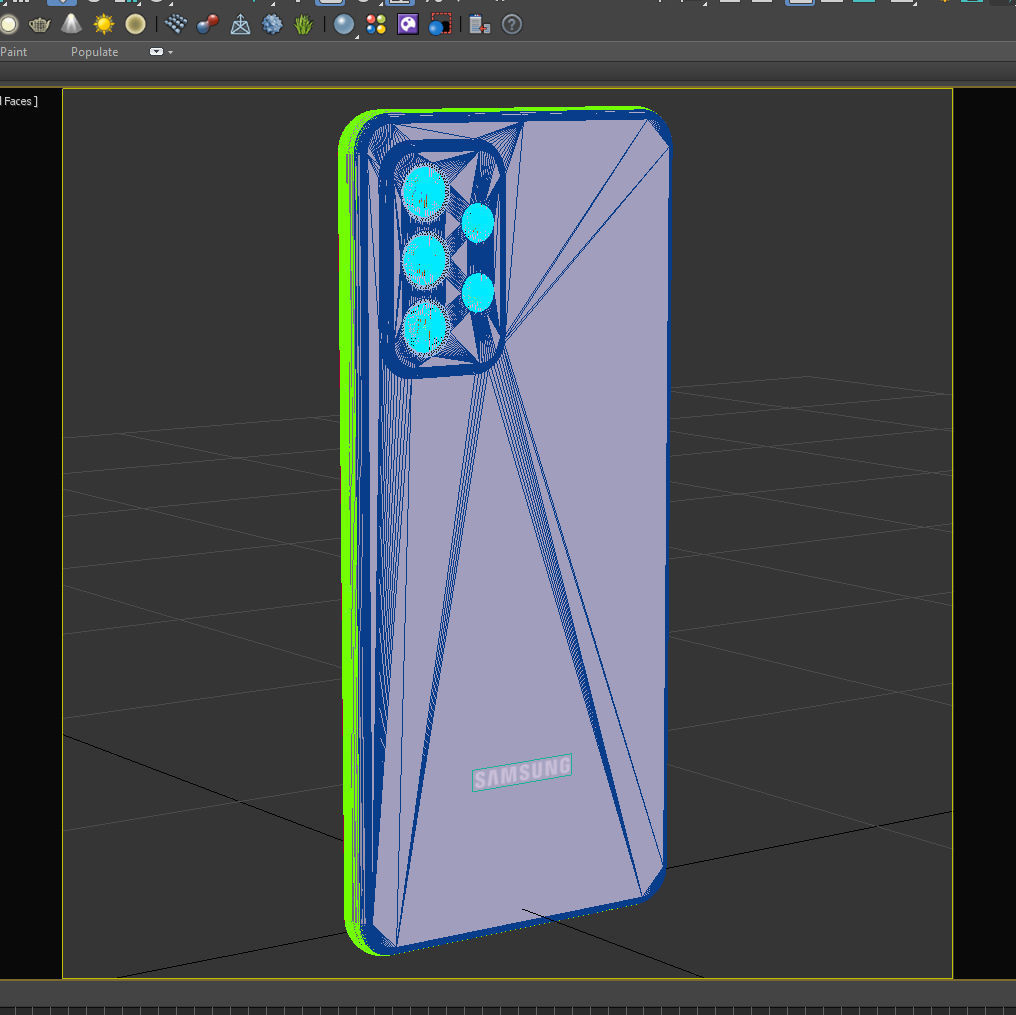The height and width of the screenshot is (1015, 1016).
Task: Select the red and blue linked spheres icon
Action: pos(207,25)
